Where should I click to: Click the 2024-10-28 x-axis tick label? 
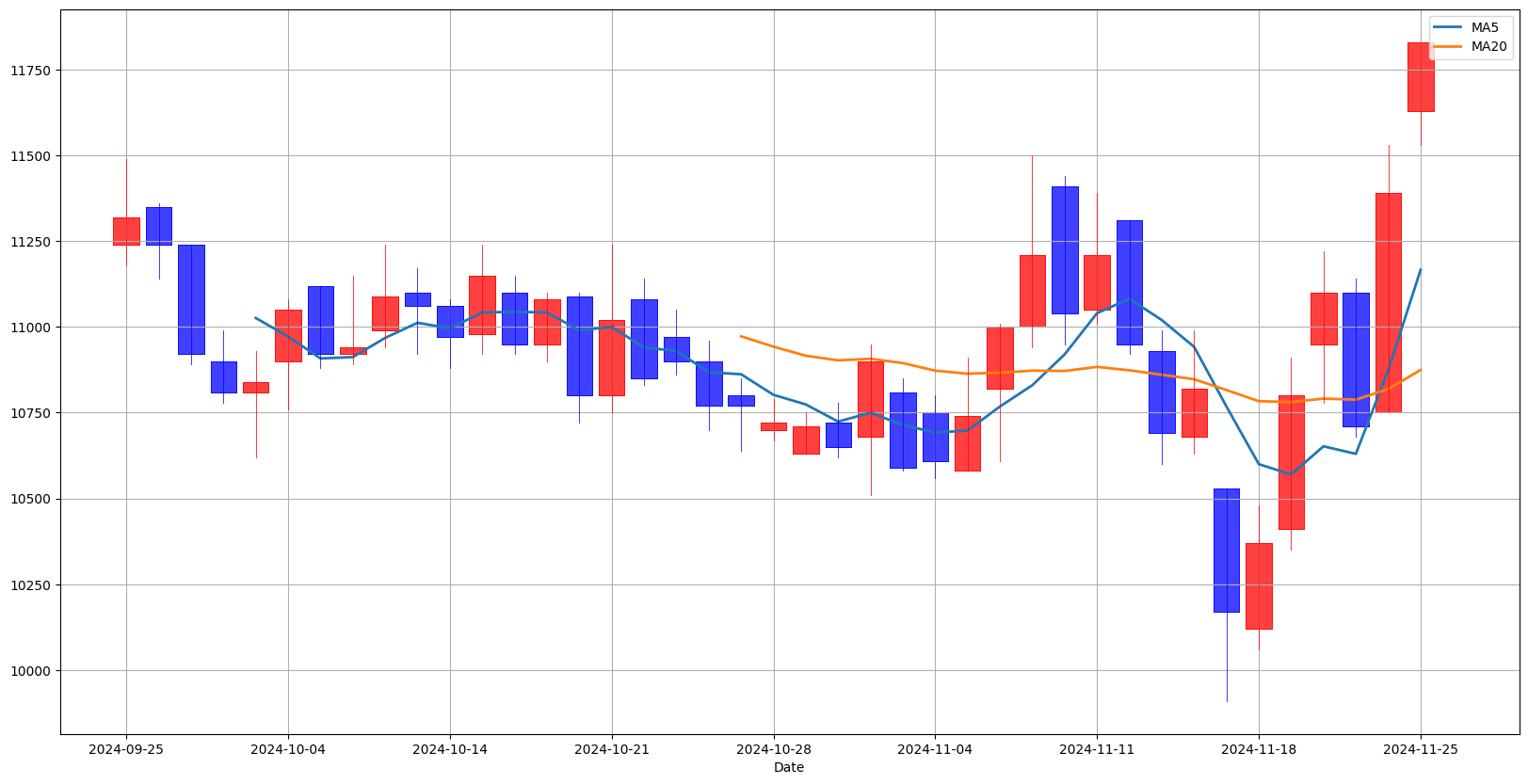click(x=774, y=749)
